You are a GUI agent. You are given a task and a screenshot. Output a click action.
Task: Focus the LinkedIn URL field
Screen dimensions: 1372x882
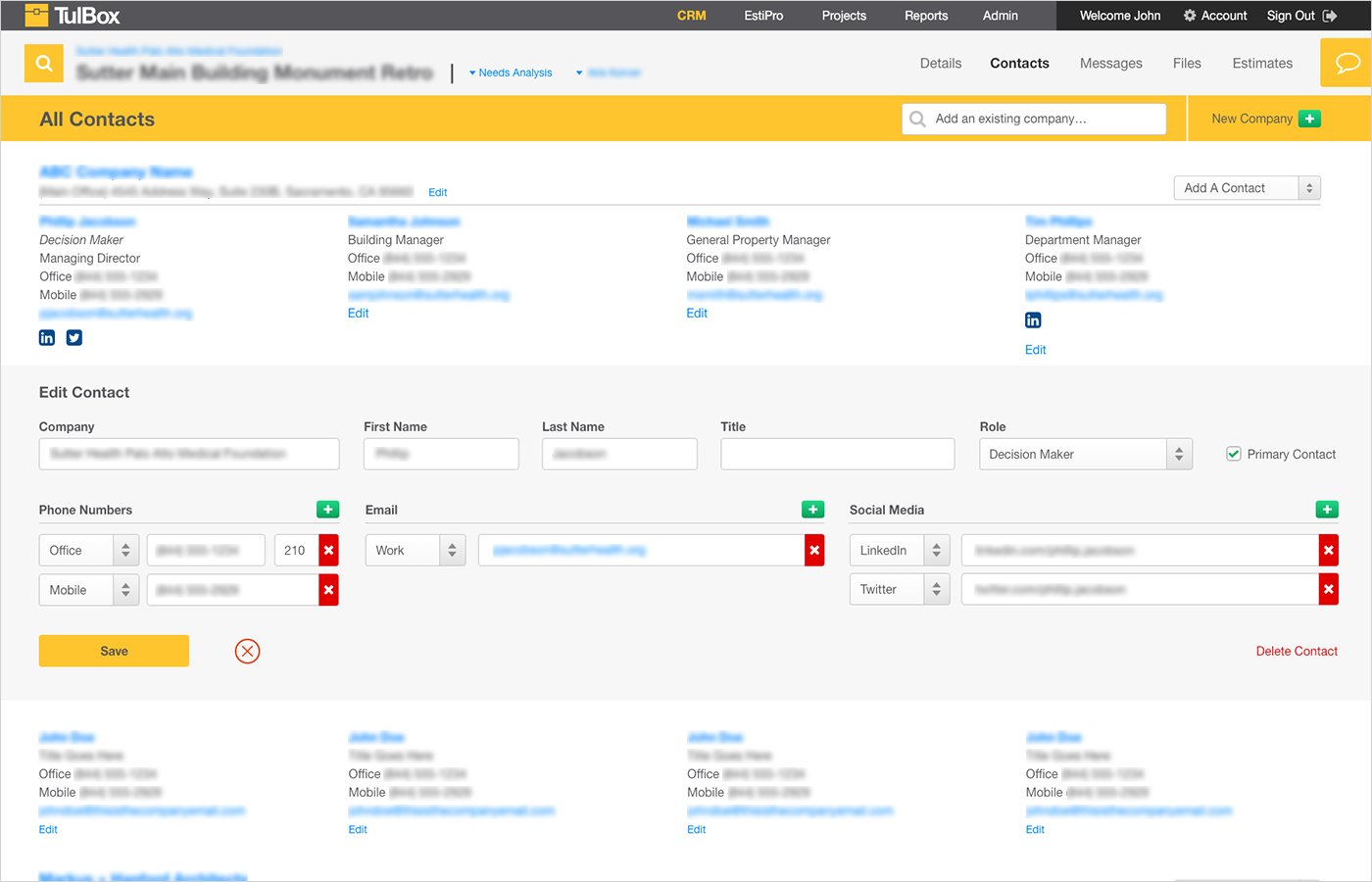click(x=1141, y=551)
